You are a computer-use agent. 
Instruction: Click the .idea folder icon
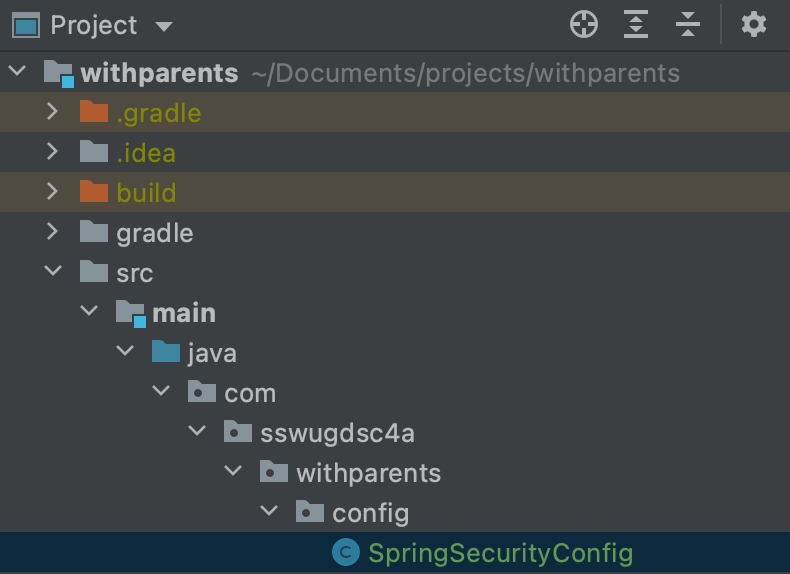tap(94, 151)
